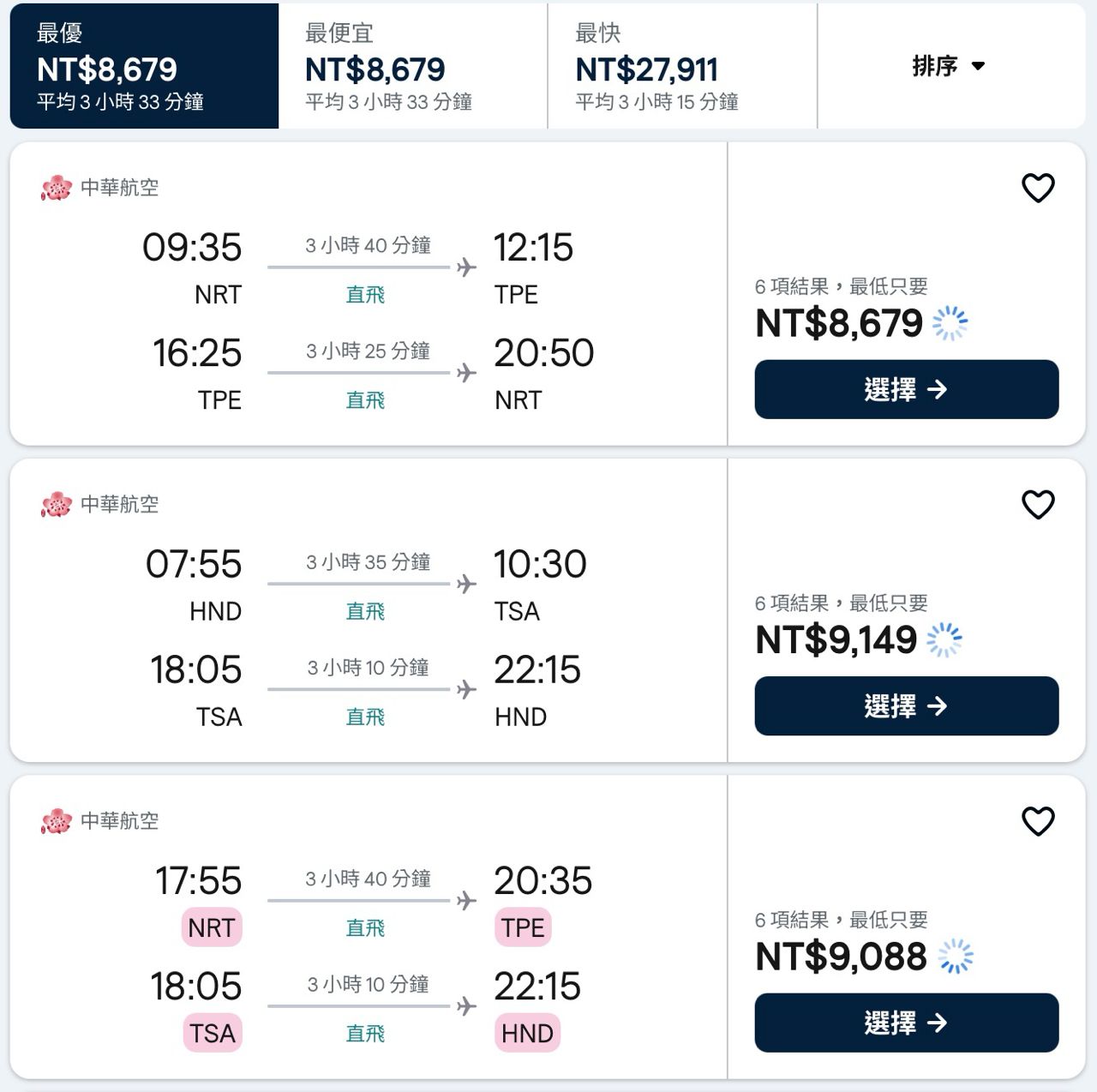The width and height of the screenshot is (1097, 1092).
Task: Save the NT$8,679 flight with heart icon
Action: [x=1038, y=188]
